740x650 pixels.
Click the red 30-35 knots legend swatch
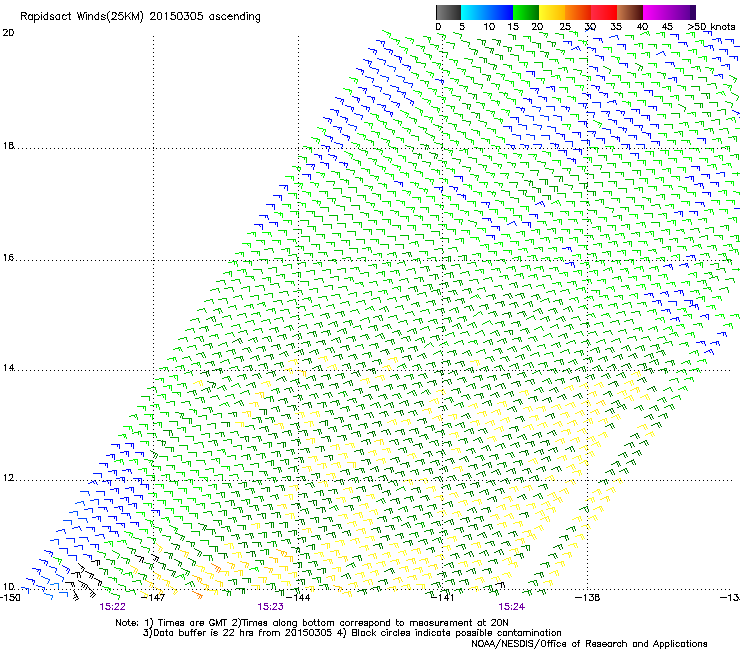[x=604, y=12]
